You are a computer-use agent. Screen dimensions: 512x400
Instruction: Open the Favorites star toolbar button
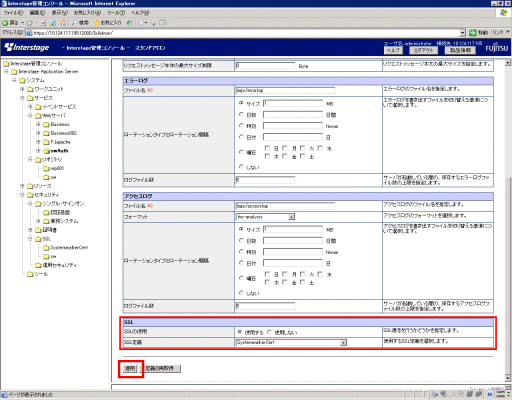[107, 23]
